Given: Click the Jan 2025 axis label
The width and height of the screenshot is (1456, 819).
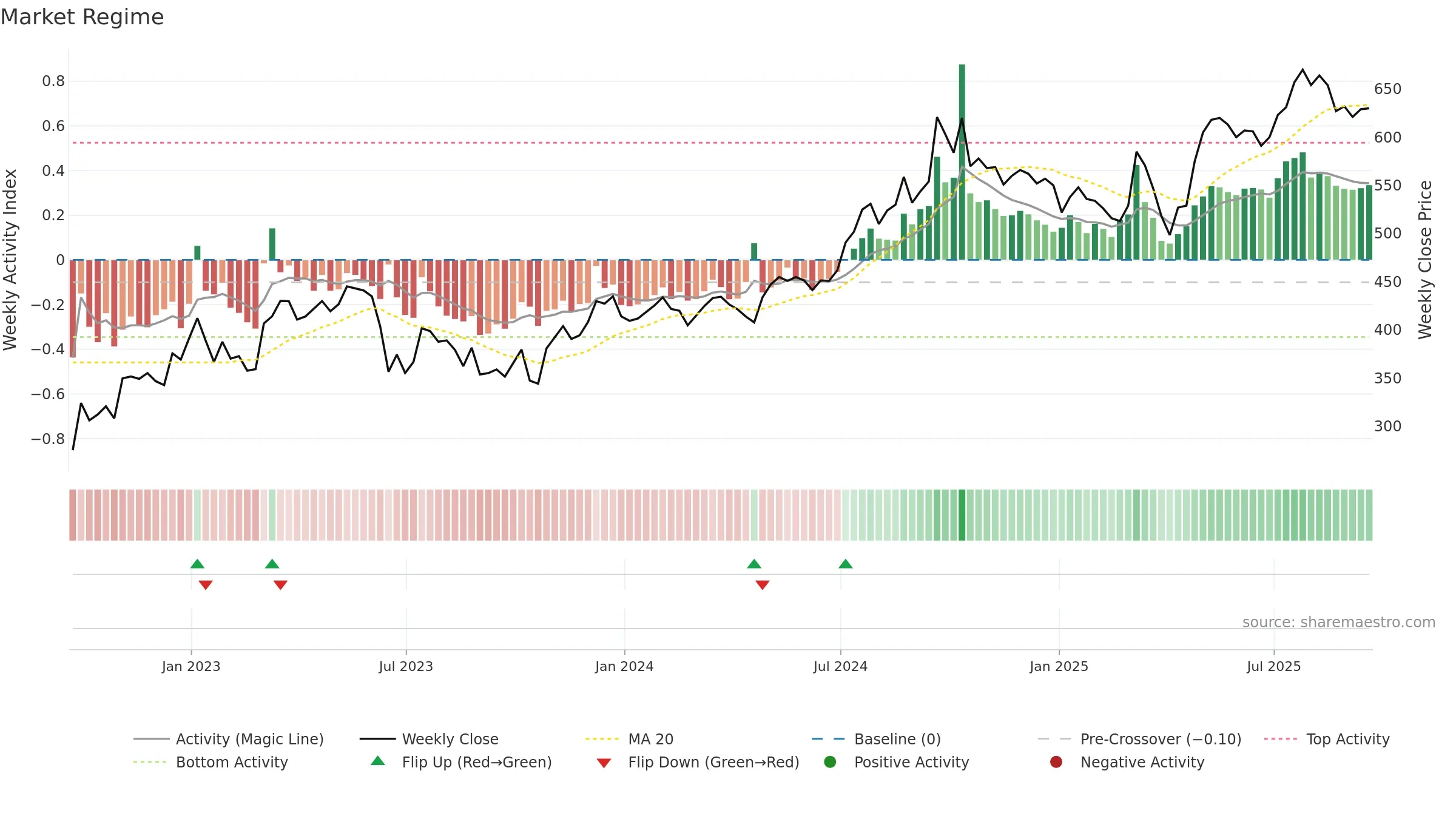Looking at the screenshot, I should click(1059, 666).
